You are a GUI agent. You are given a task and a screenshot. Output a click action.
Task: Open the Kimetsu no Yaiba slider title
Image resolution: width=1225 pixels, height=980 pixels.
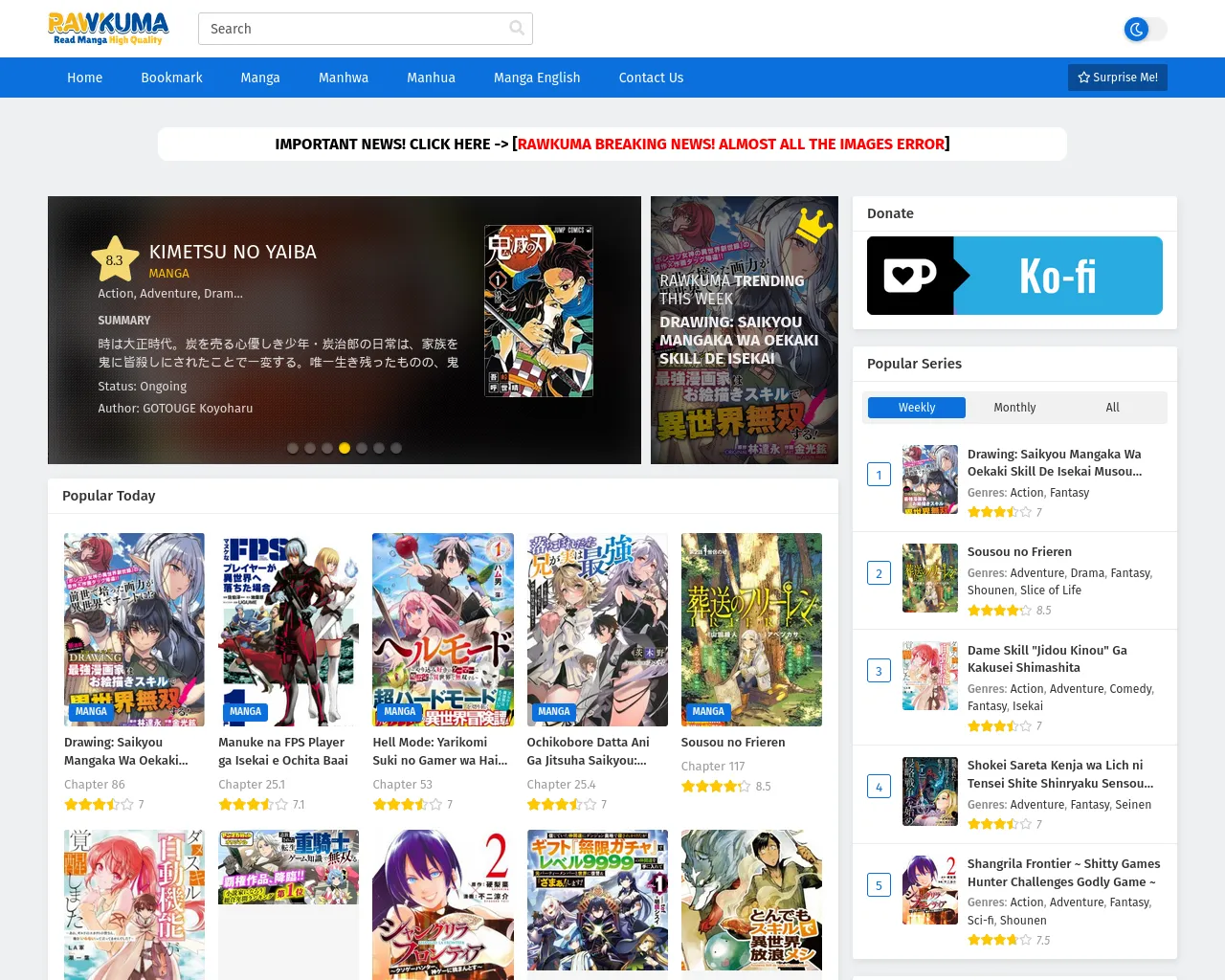click(x=233, y=252)
